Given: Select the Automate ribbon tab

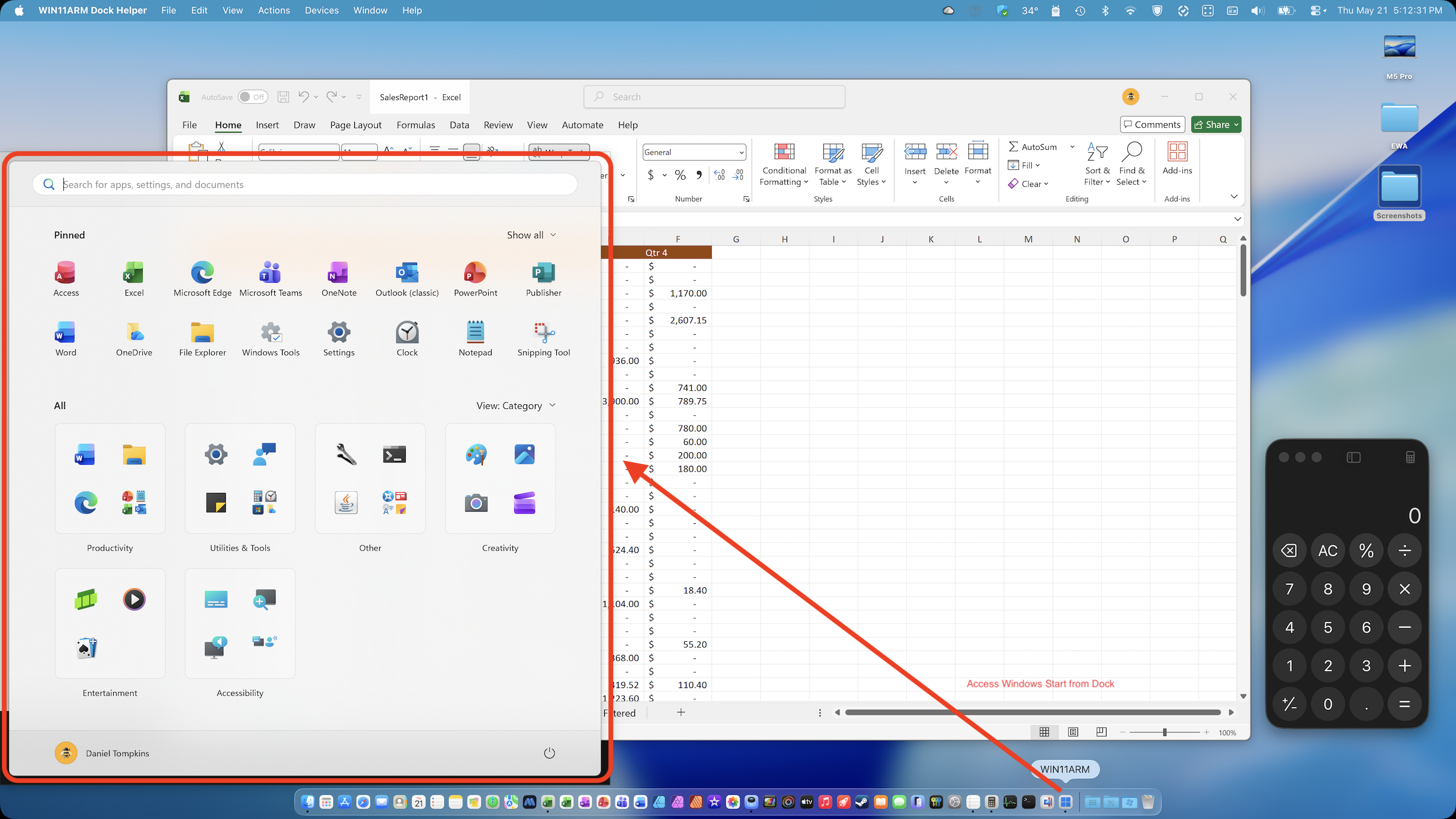Looking at the screenshot, I should [582, 125].
